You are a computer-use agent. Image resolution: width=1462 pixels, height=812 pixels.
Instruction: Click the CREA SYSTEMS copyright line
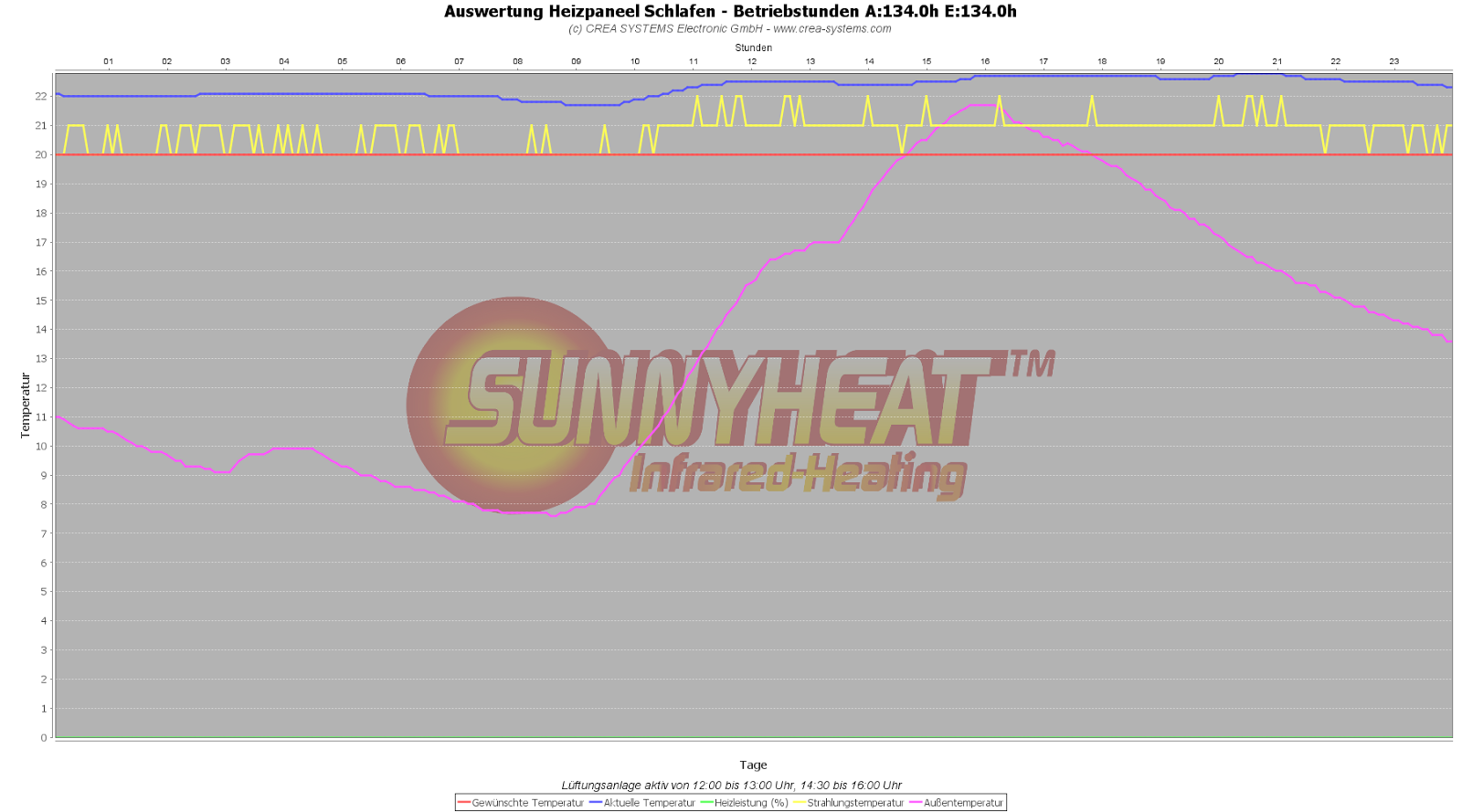[729, 29]
